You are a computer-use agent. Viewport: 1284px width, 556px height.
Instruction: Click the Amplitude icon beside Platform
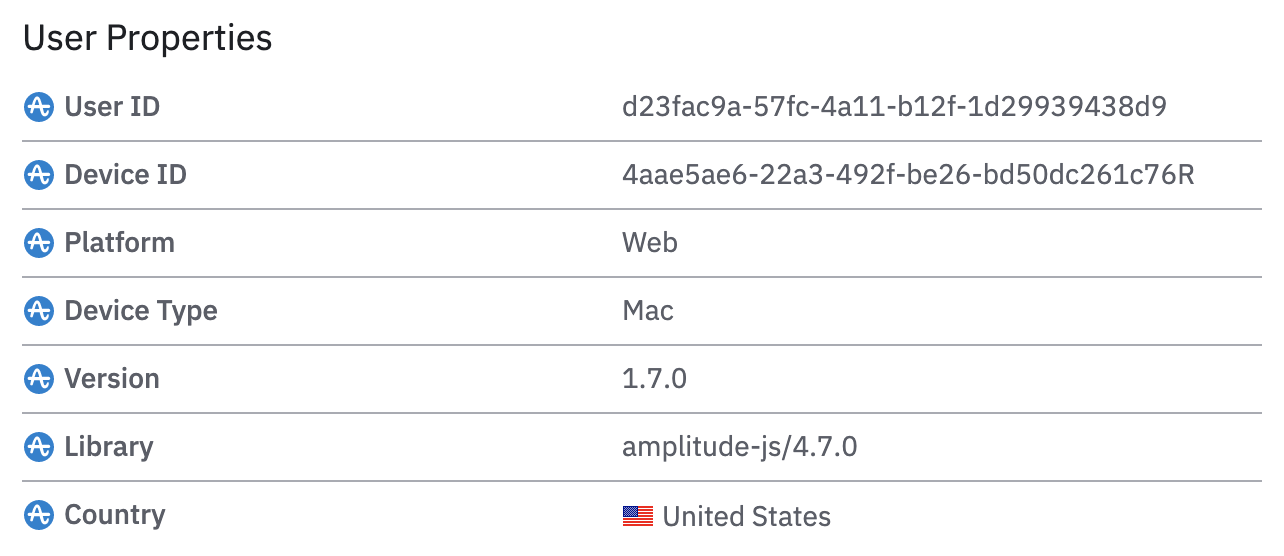(x=38, y=243)
